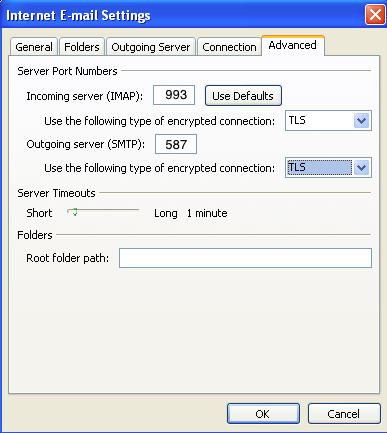387x433 pixels.
Task: Click the Incoming server (IMAP) port field
Action: point(174,95)
